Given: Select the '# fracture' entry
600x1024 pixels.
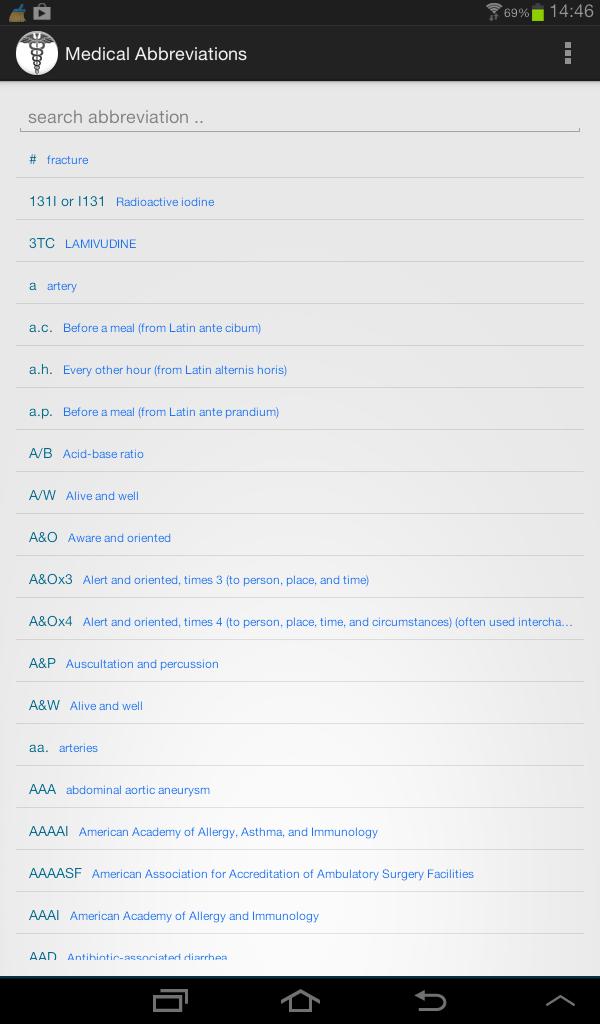Looking at the screenshot, I should click(x=300, y=160).
